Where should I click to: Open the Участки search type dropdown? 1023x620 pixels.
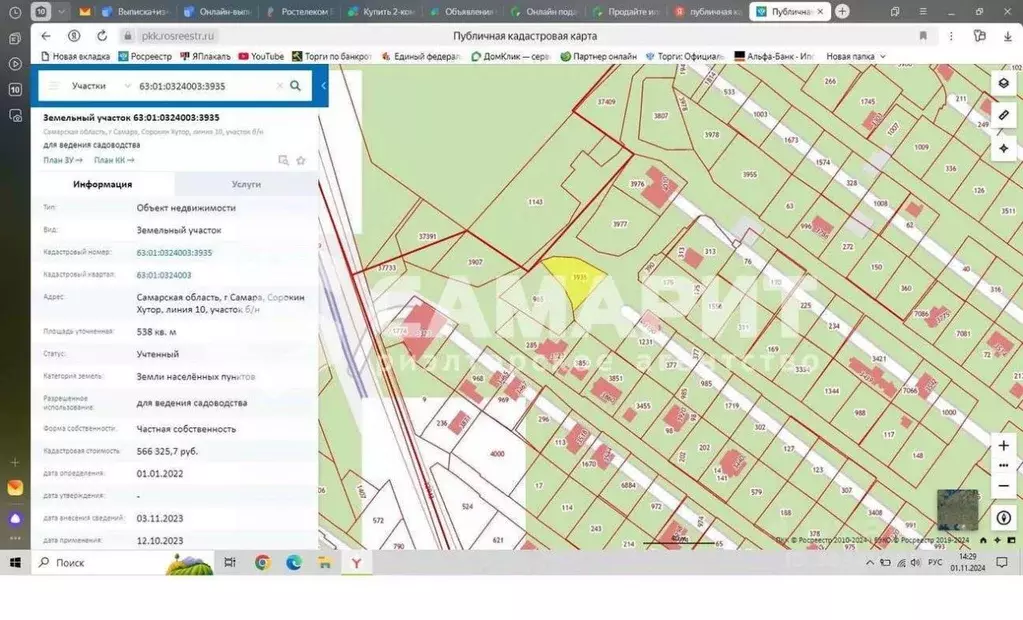click(101, 86)
